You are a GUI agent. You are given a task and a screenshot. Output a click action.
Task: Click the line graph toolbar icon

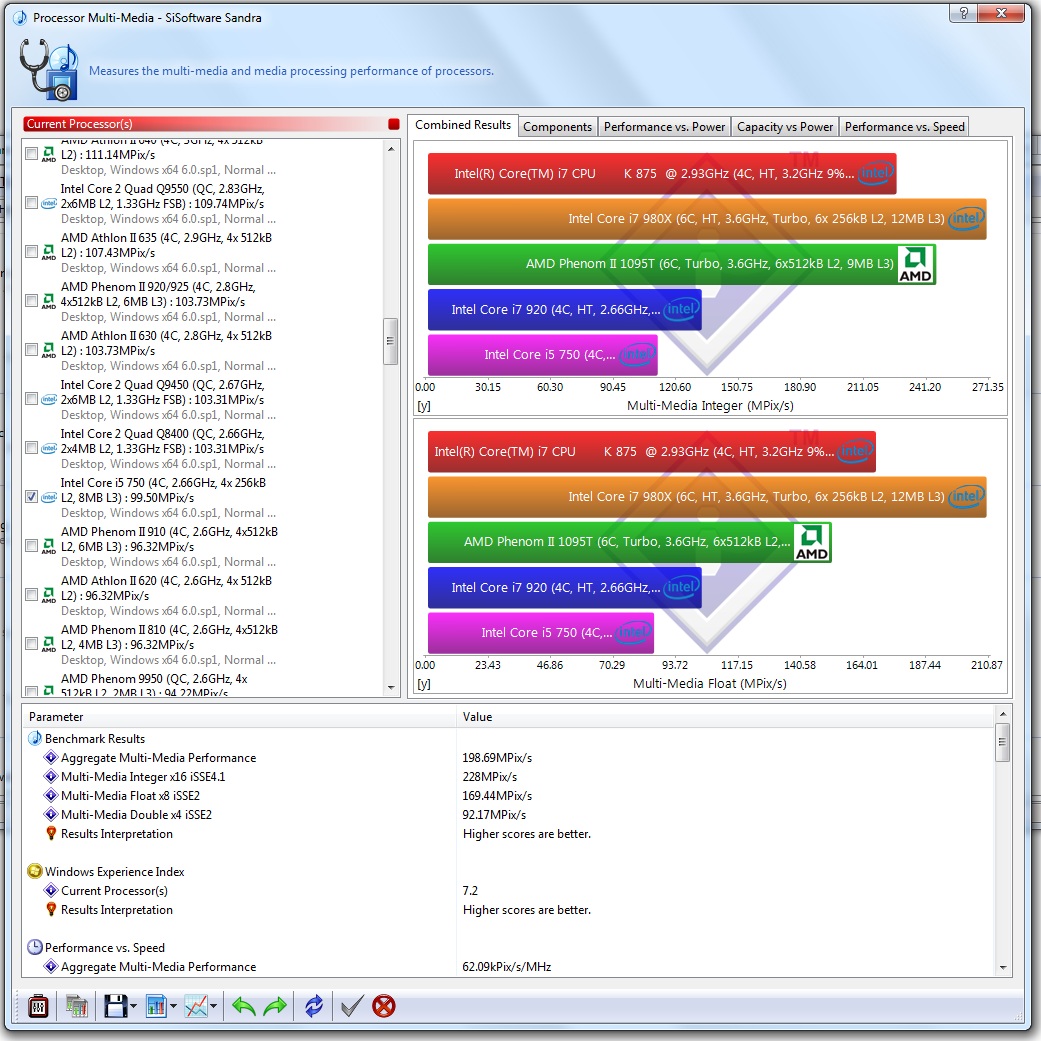[197, 1006]
